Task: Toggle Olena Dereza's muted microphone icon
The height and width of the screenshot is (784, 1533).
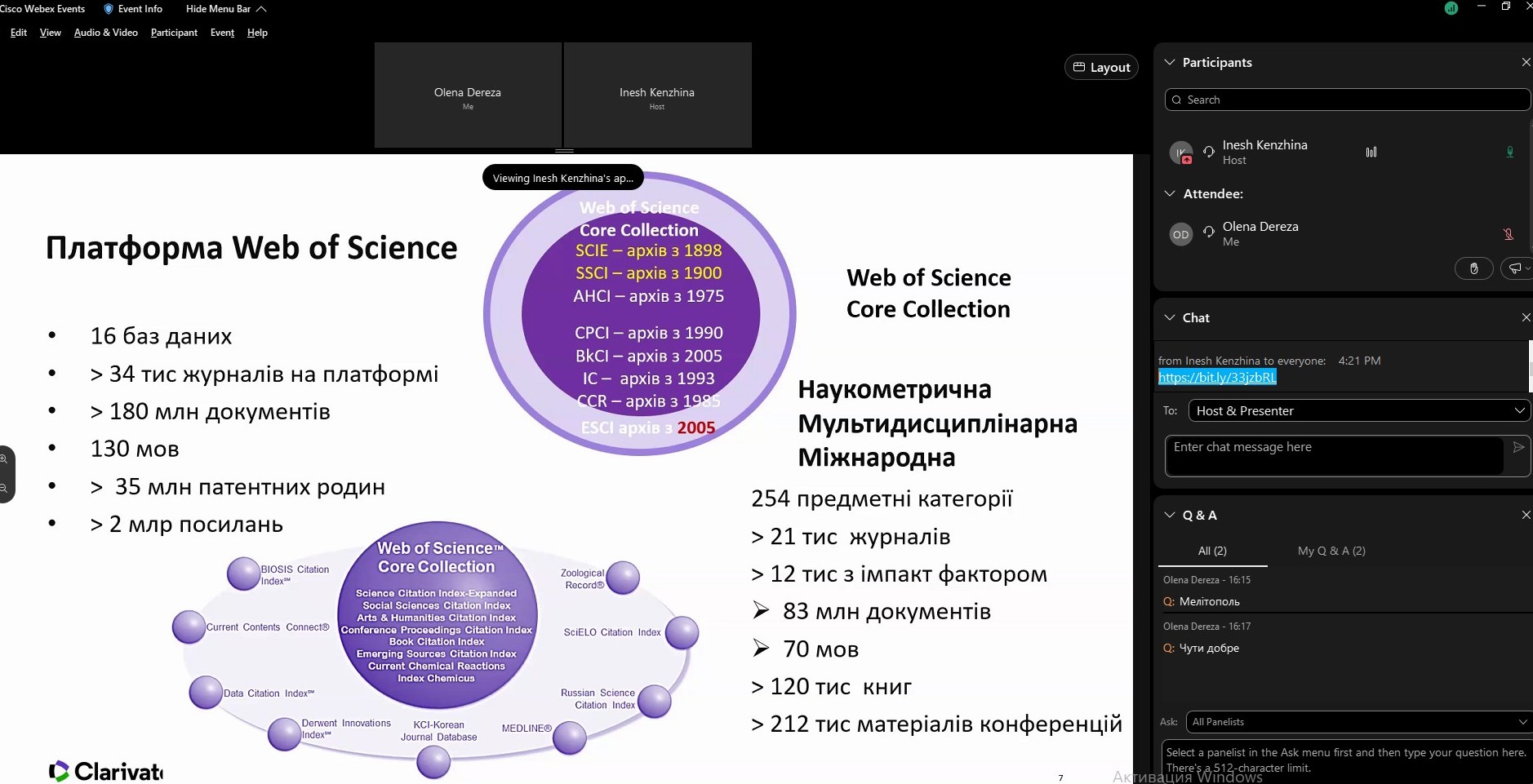Action: click(x=1509, y=234)
